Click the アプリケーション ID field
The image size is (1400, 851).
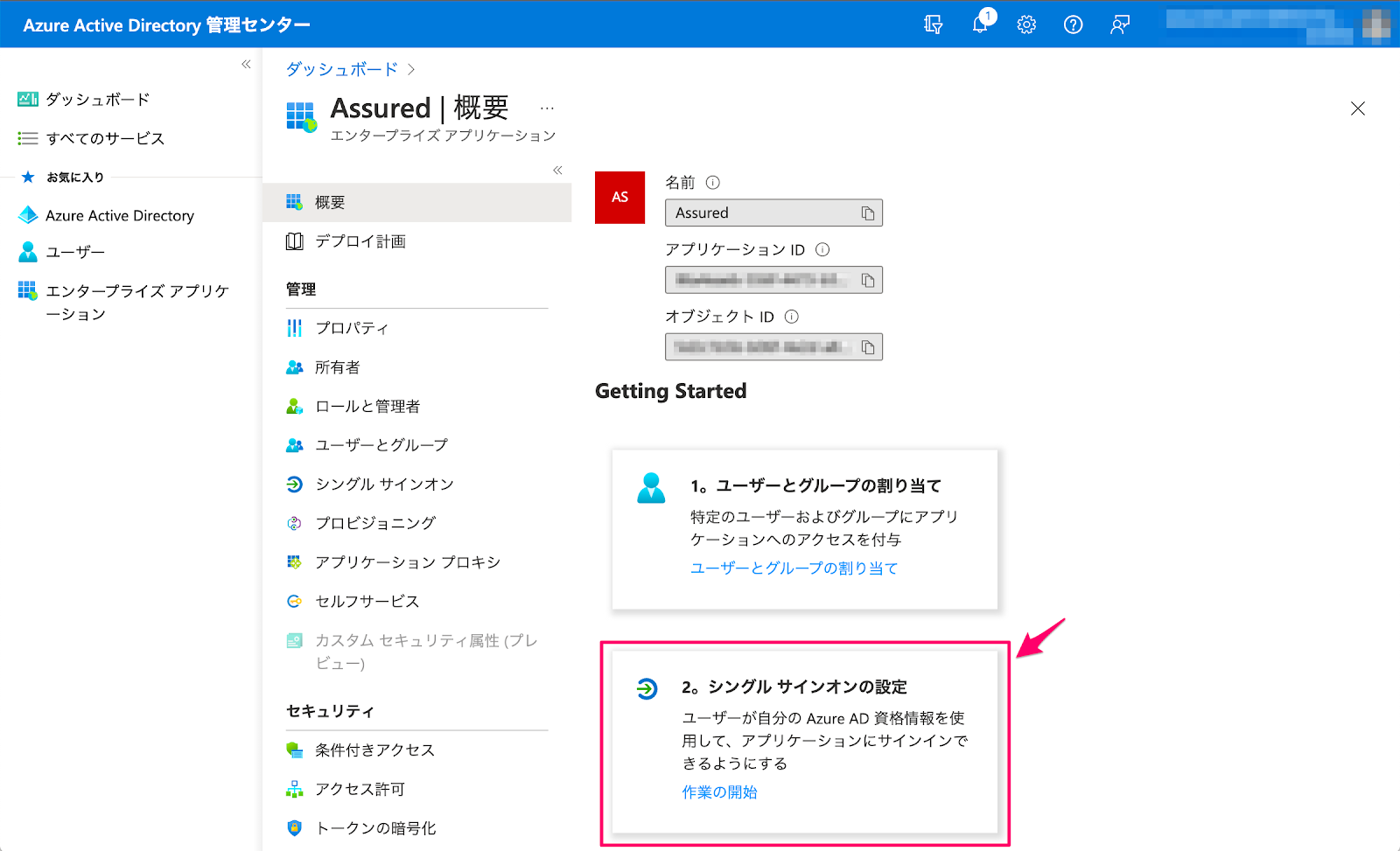point(773,280)
